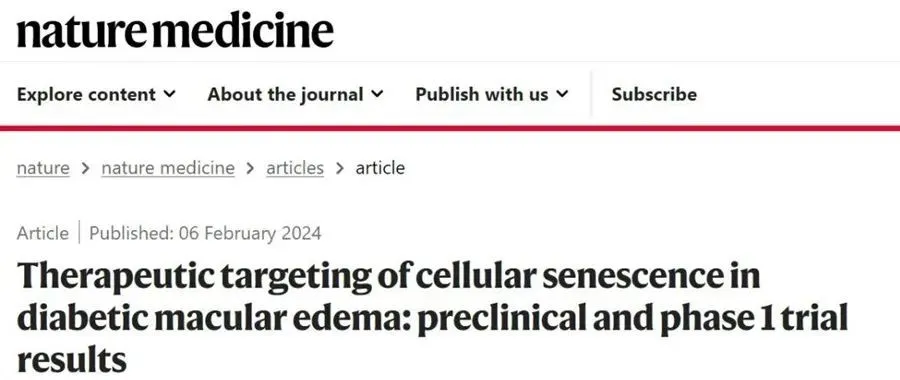The height and width of the screenshot is (380, 900).
Task: Click the Subscribe link
Action: click(654, 94)
